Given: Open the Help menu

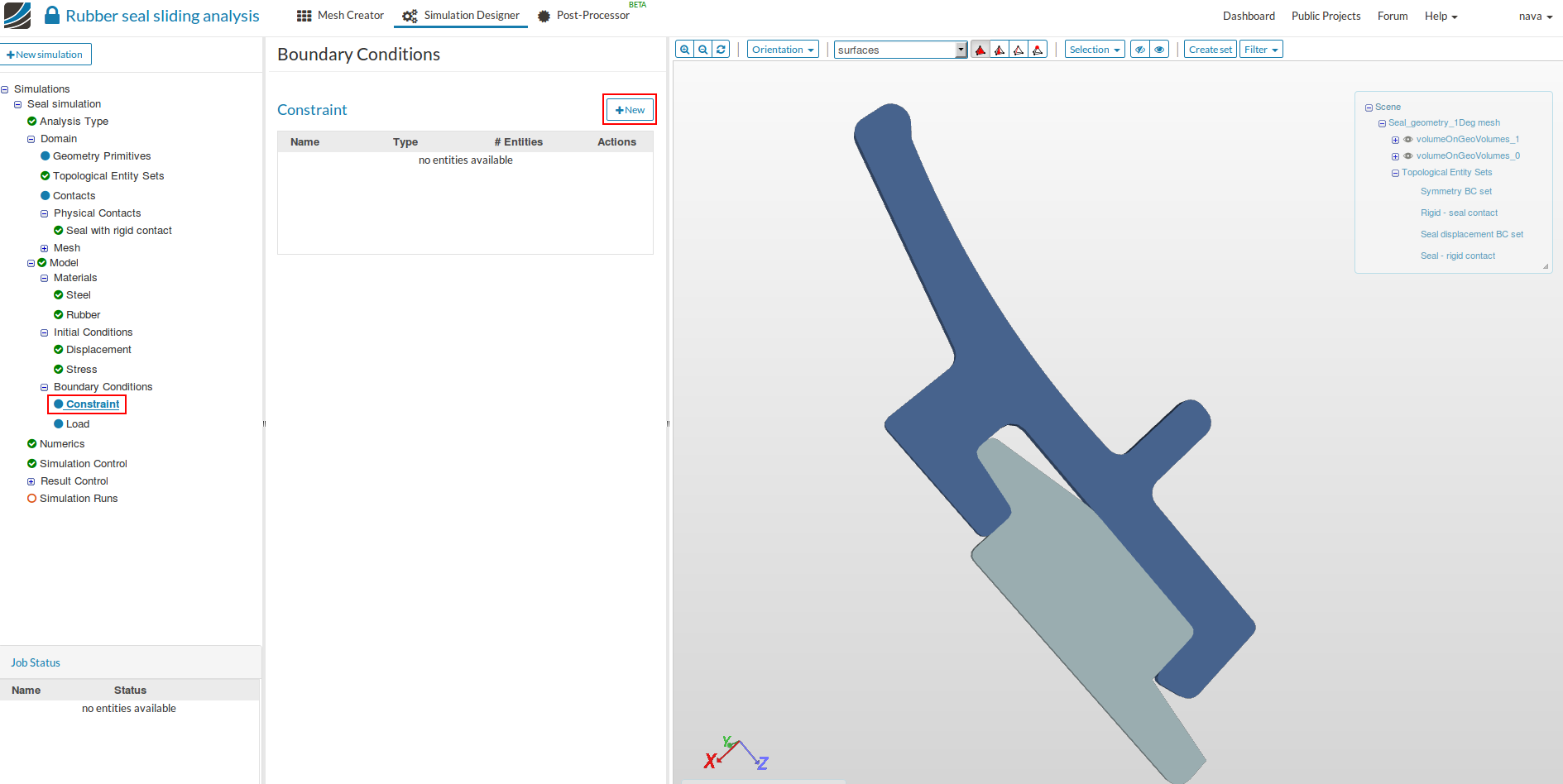Looking at the screenshot, I should click(x=1441, y=17).
